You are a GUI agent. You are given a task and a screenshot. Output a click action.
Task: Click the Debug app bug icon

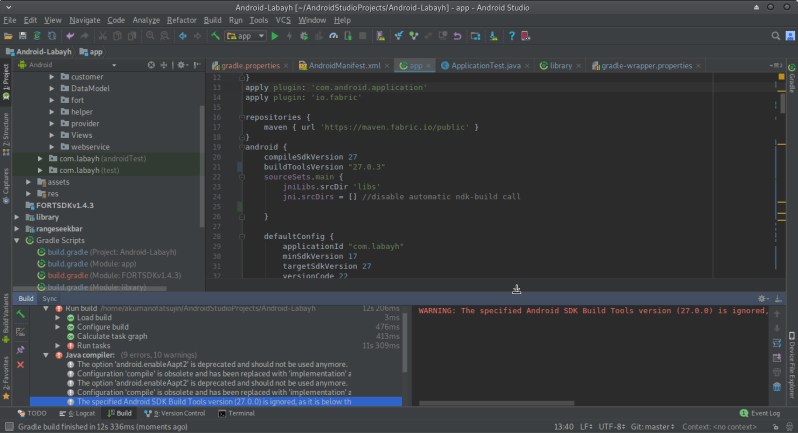click(304, 36)
